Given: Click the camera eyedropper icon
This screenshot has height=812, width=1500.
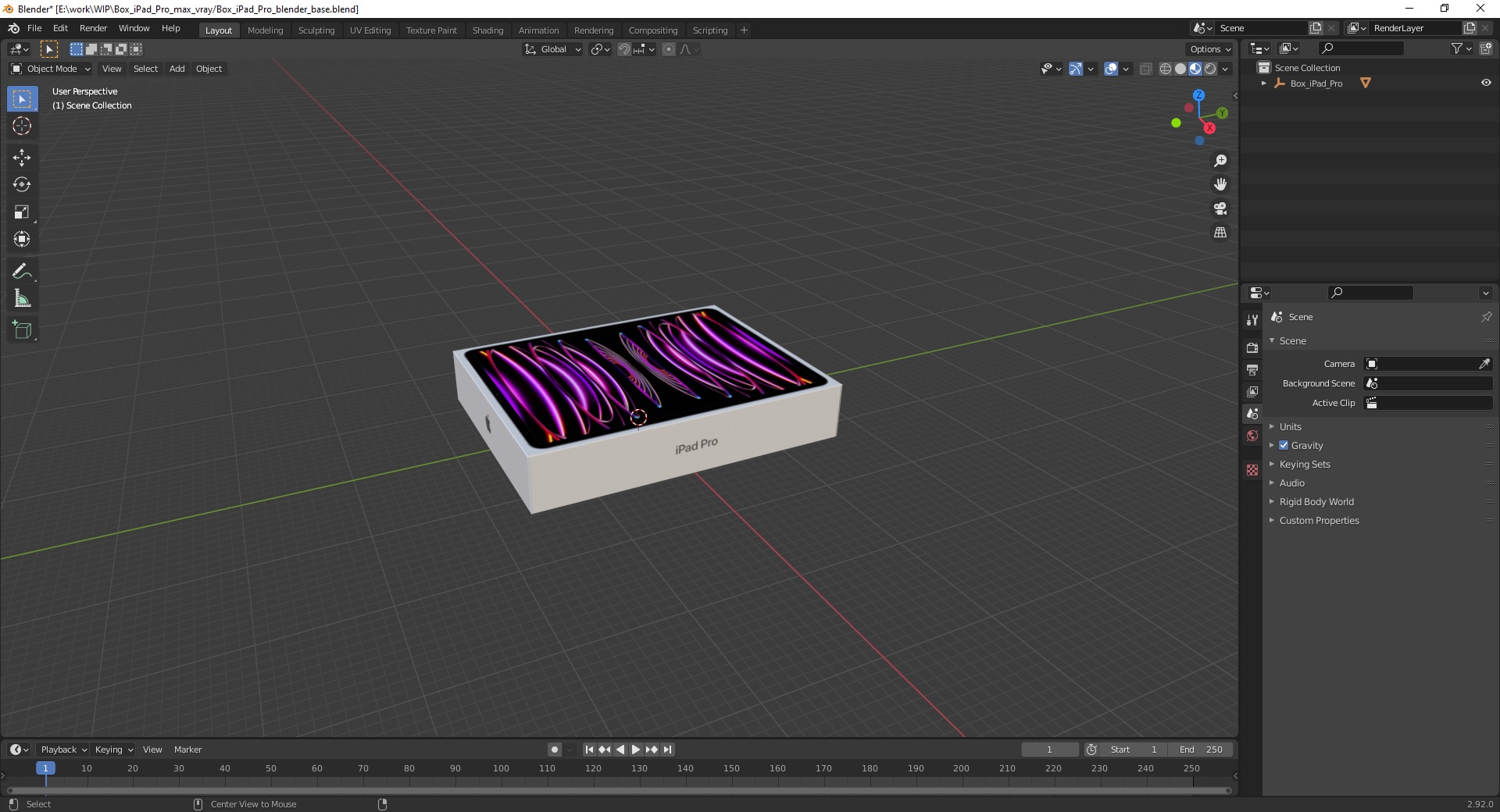Looking at the screenshot, I should (x=1484, y=364).
